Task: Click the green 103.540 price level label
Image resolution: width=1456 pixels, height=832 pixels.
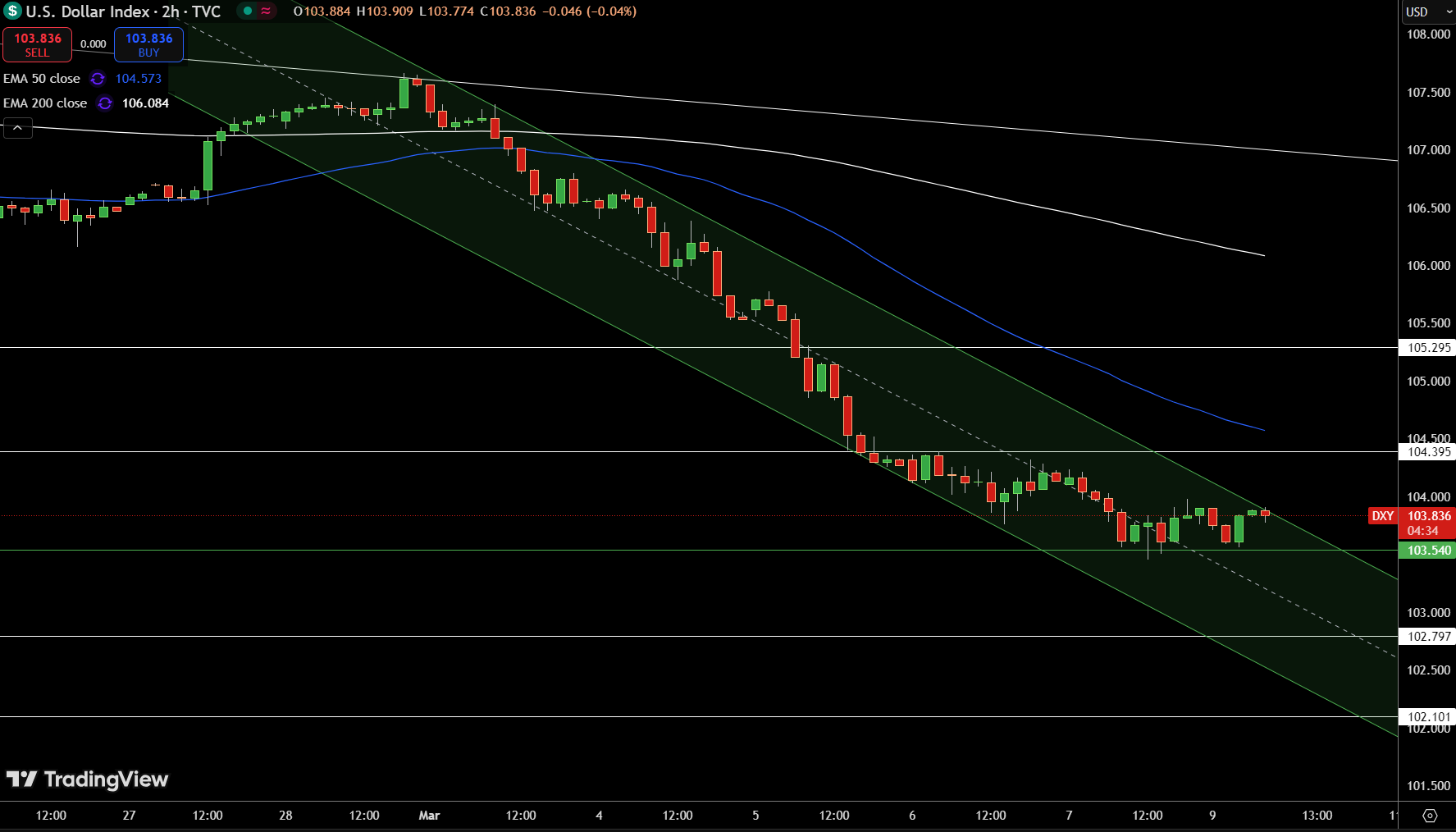Action: (1429, 551)
